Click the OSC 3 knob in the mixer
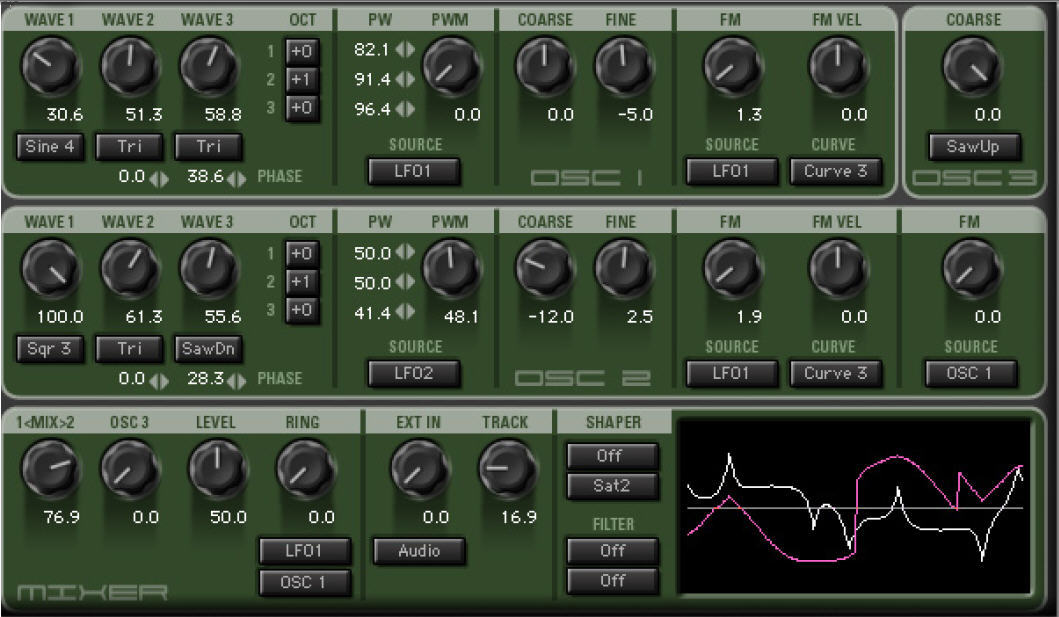This screenshot has height=617, width=1059. pos(130,470)
